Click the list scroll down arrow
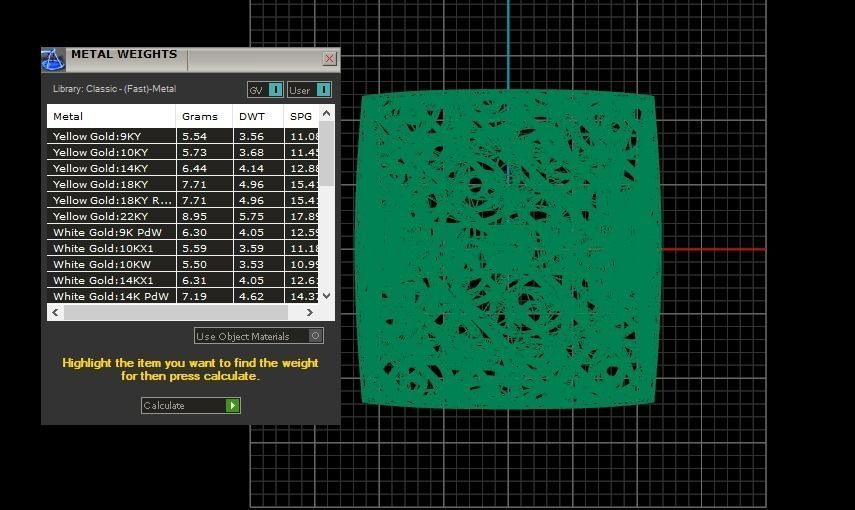 pyautogui.click(x=327, y=296)
